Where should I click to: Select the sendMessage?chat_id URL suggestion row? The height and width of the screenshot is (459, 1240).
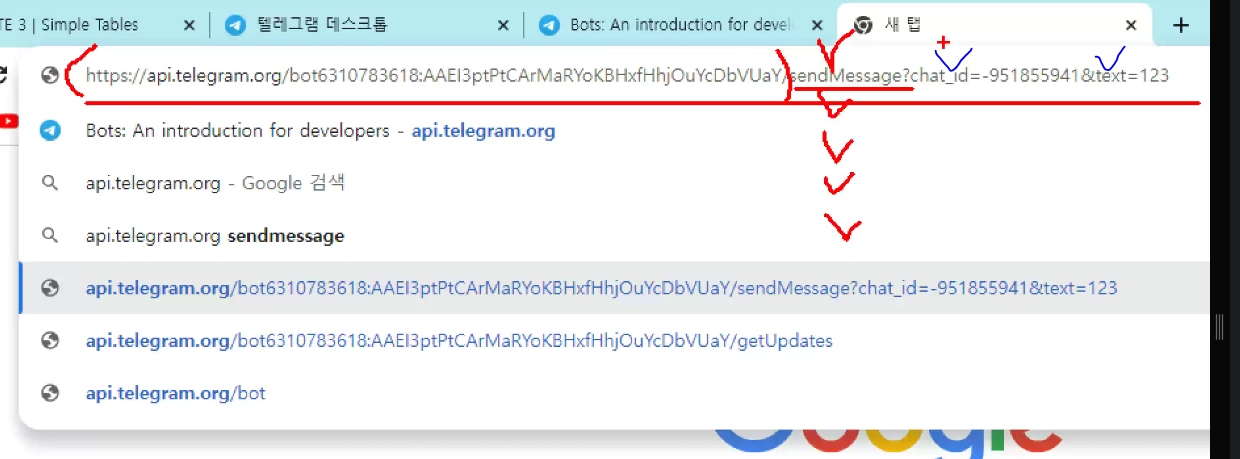tap(614, 288)
